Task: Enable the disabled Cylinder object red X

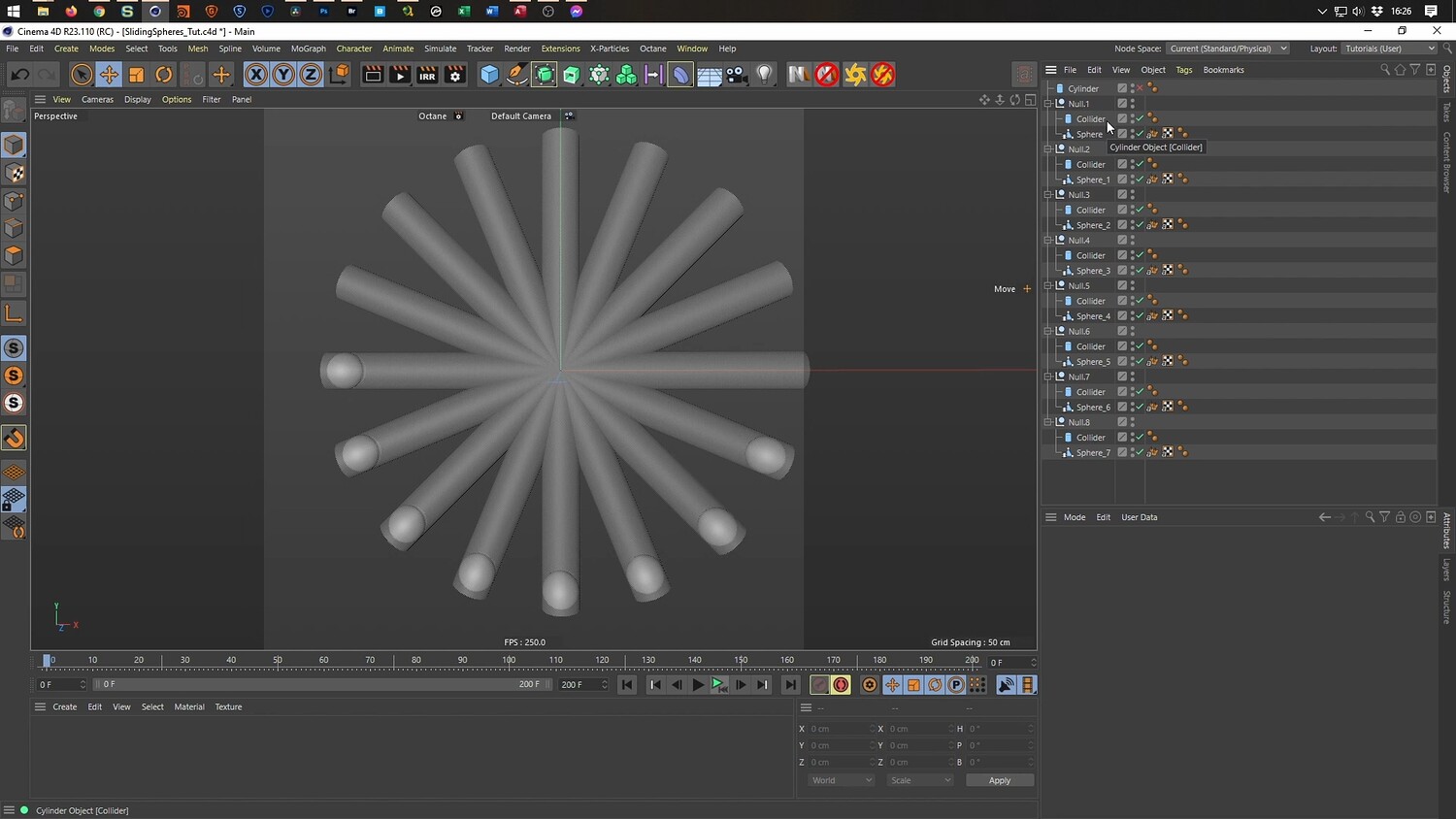Action: point(1141,88)
